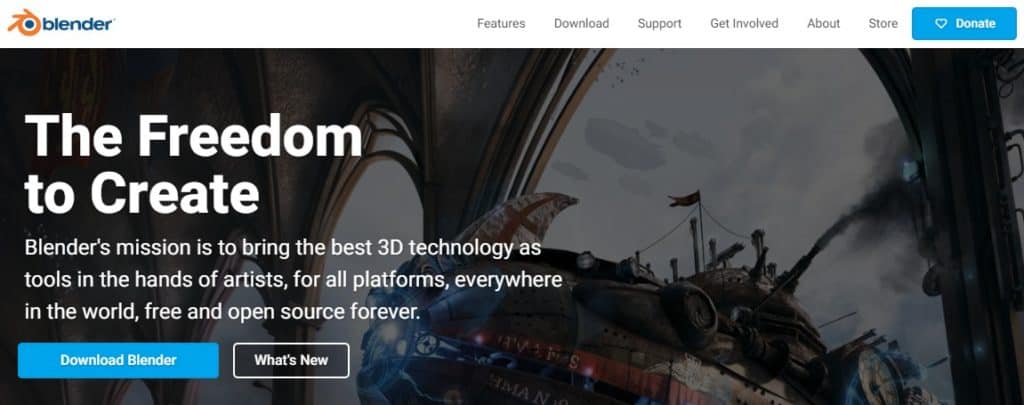The image size is (1024, 405).
Task: Click the blue Donate button
Action: tap(964, 24)
